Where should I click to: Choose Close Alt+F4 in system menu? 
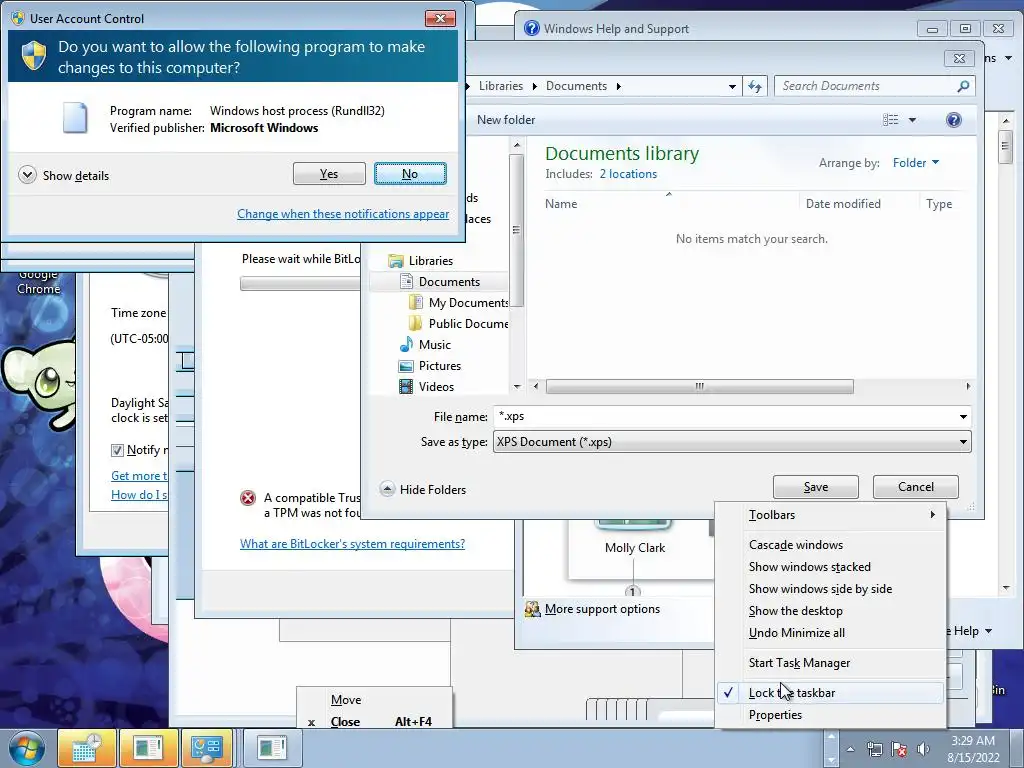click(x=374, y=721)
